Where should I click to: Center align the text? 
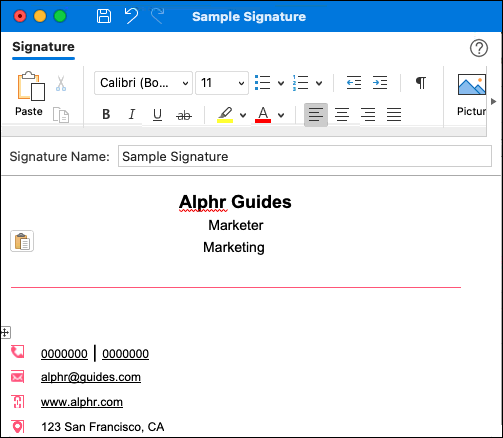(342, 115)
